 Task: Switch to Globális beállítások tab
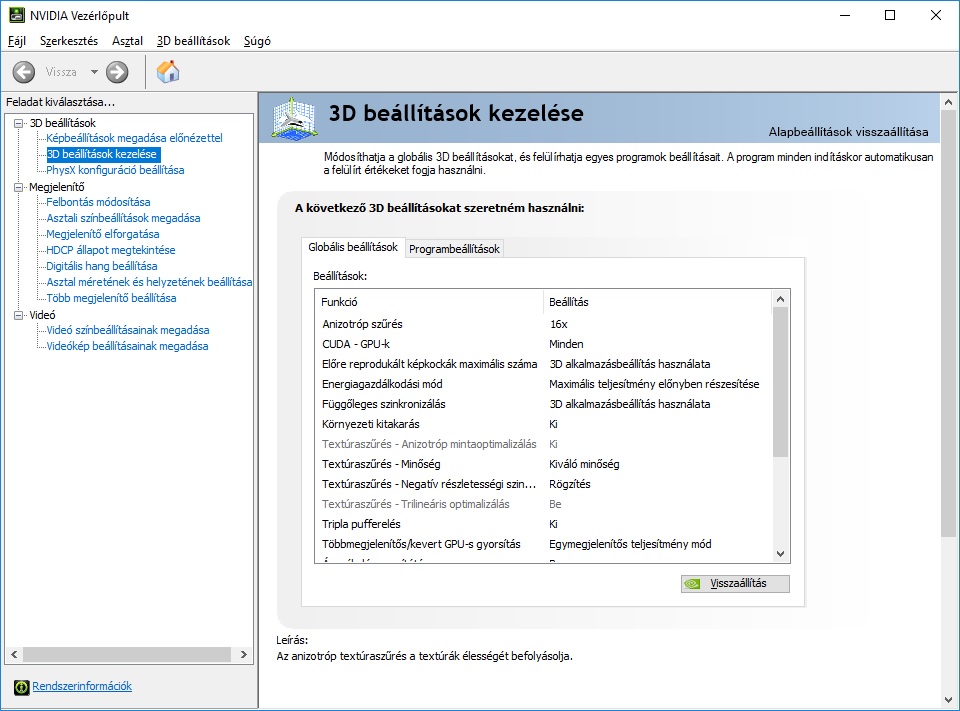[x=353, y=247]
